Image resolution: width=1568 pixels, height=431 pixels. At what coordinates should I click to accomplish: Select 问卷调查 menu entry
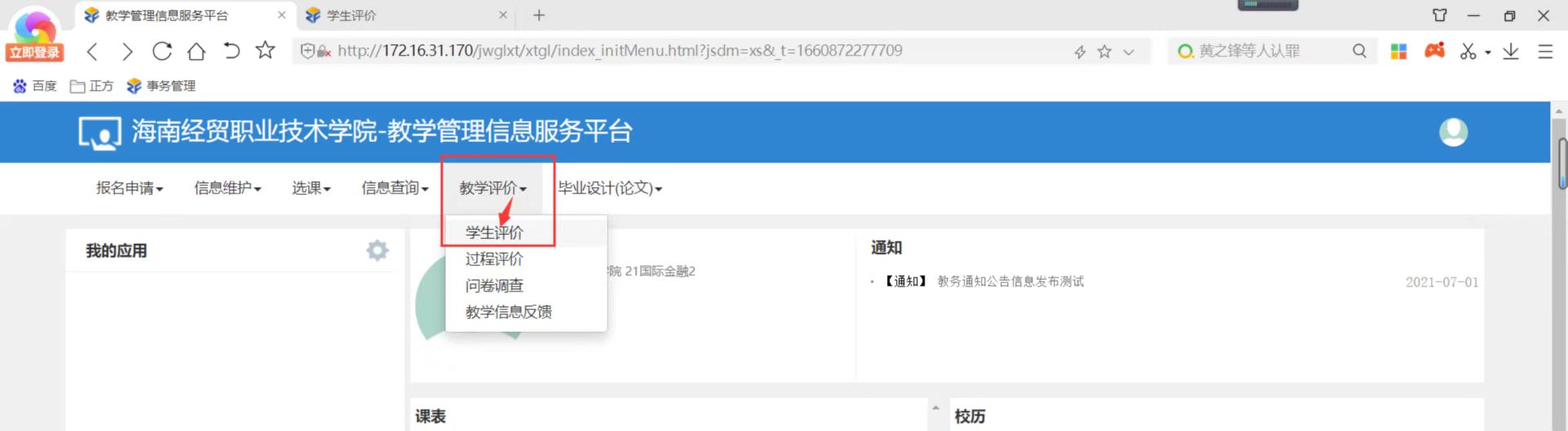tap(494, 286)
